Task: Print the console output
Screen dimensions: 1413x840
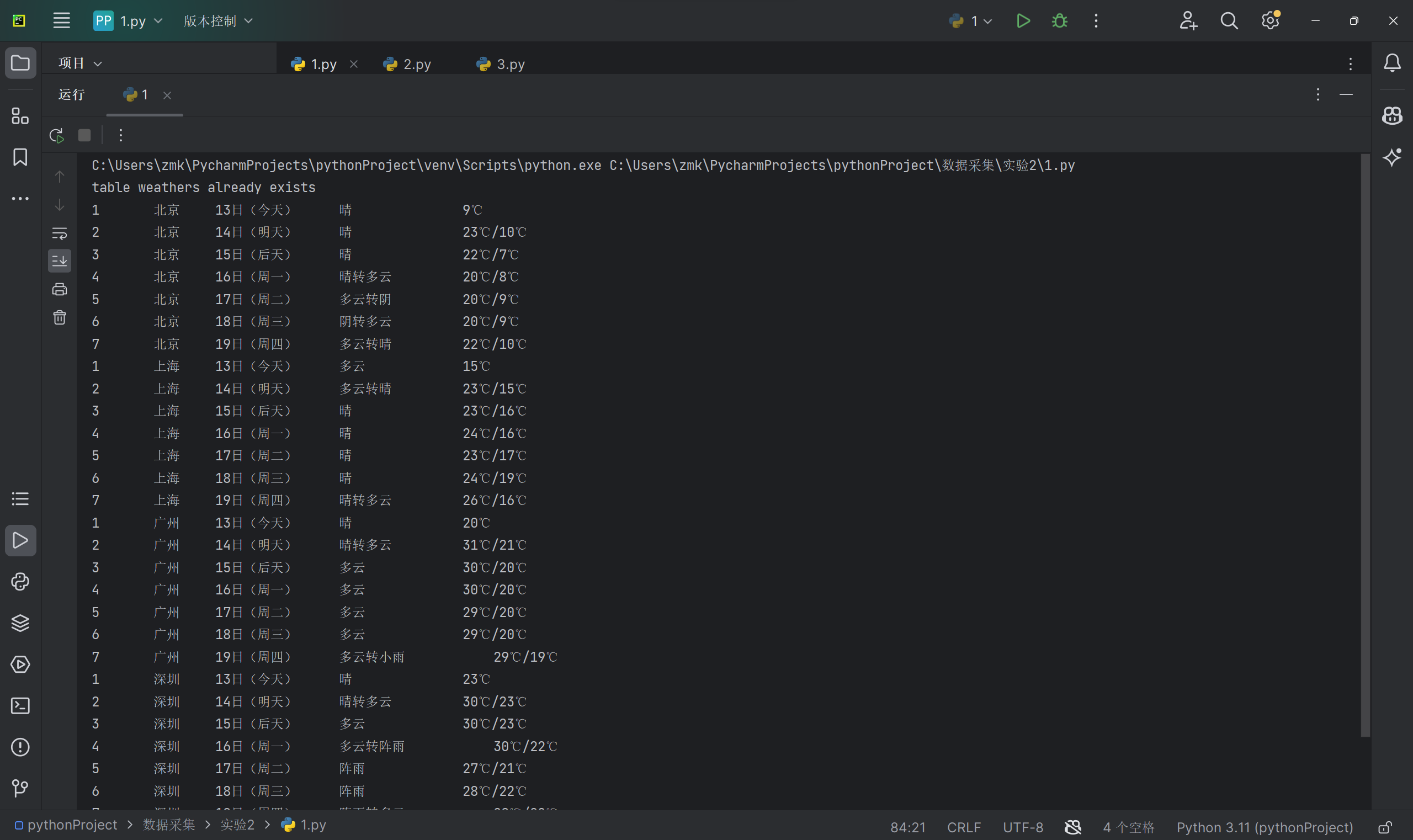Action: click(x=60, y=289)
